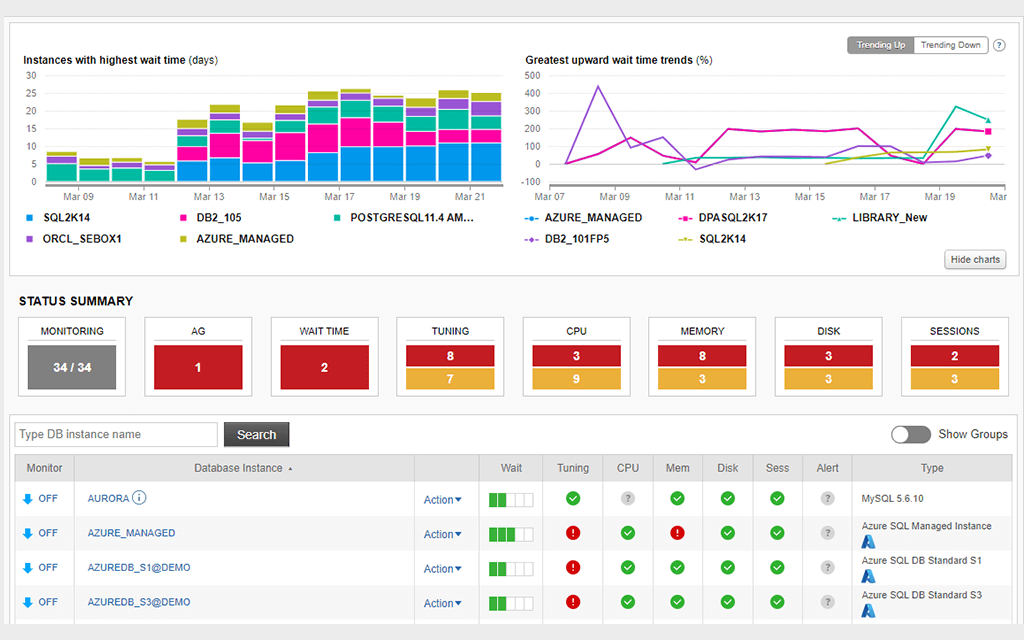Click the red CPU alert icon for AZURE_MANAGED
This screenshot has width=1024, height=640.
(627, 533)
